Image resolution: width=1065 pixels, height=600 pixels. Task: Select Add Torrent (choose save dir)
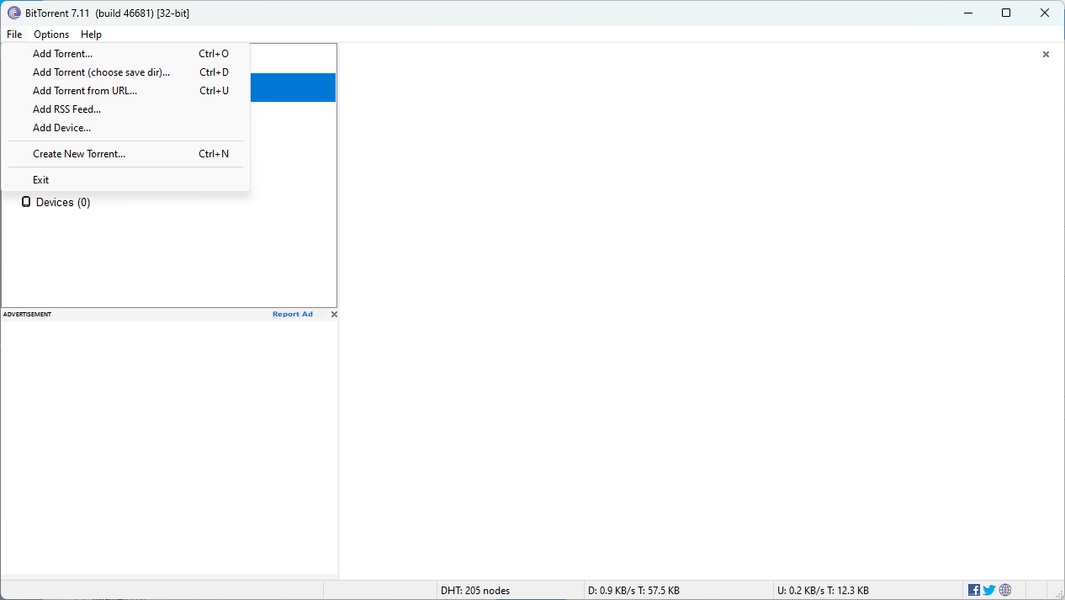click(100, 72)
